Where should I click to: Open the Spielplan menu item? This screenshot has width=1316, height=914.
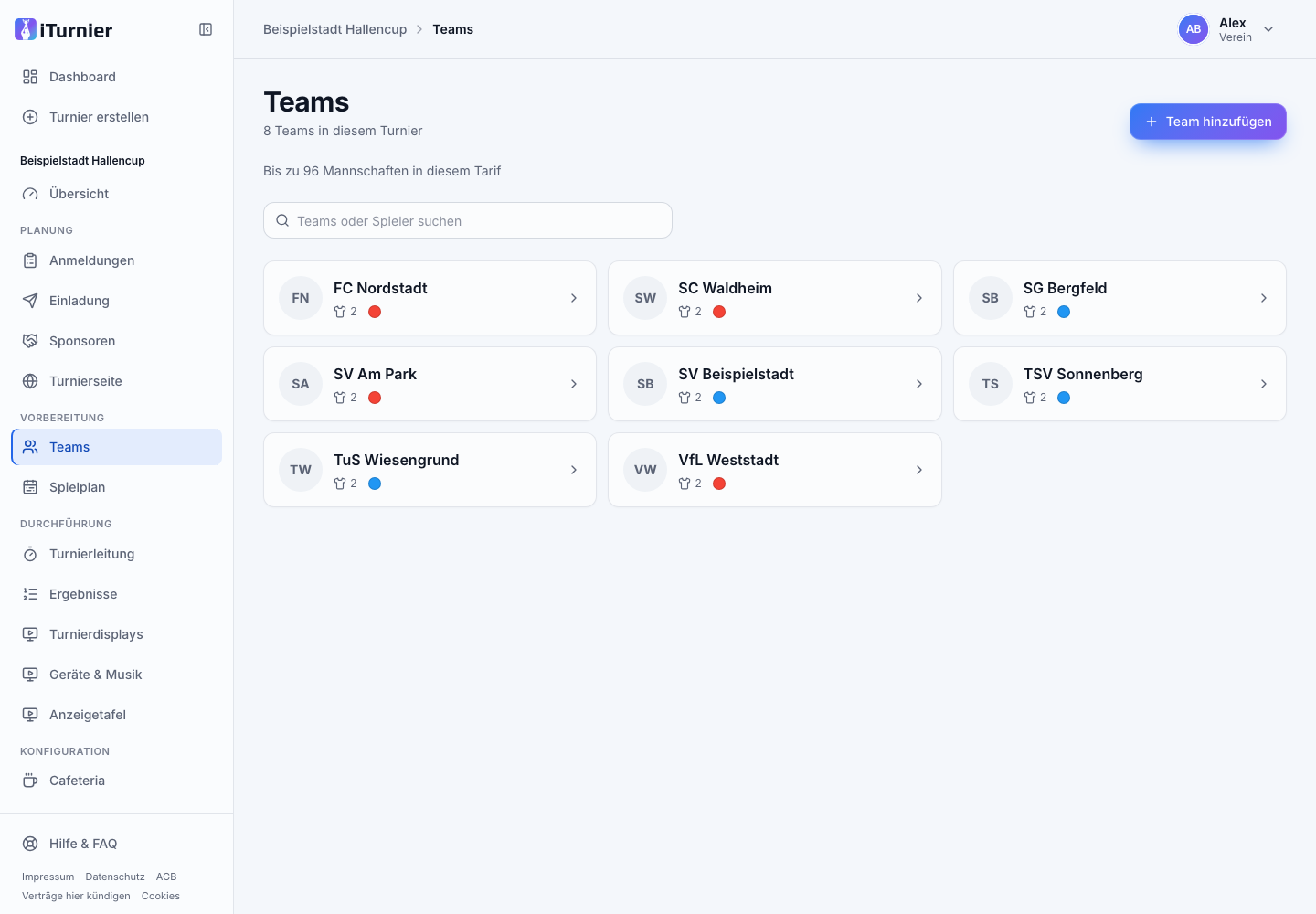(x=117, y=487)
